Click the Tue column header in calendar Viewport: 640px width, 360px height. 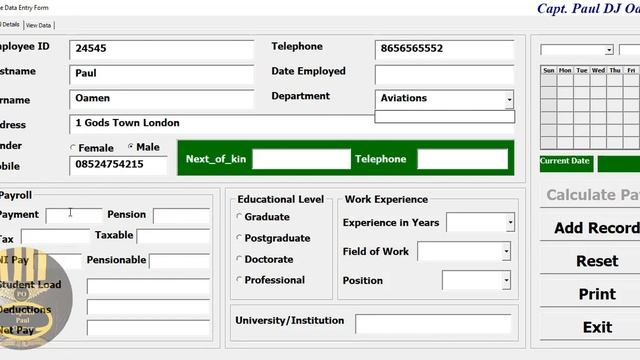[x=582, y=70]
